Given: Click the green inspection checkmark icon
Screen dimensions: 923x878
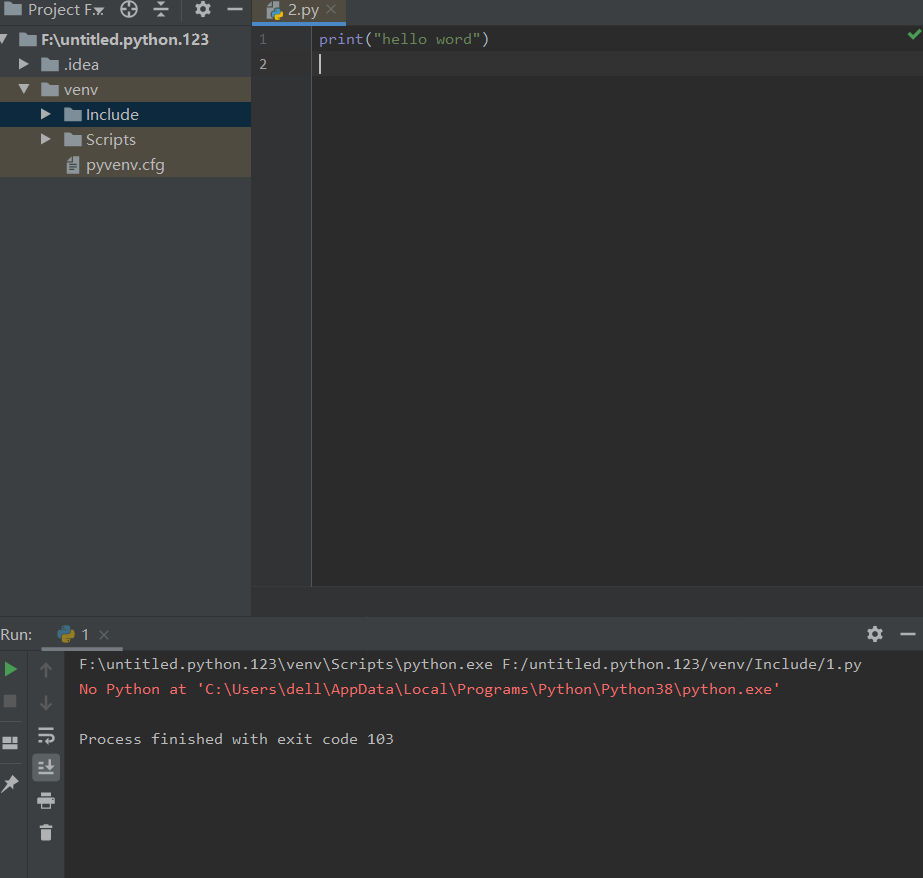Looking at the screenshot, I should coord(914,35).
